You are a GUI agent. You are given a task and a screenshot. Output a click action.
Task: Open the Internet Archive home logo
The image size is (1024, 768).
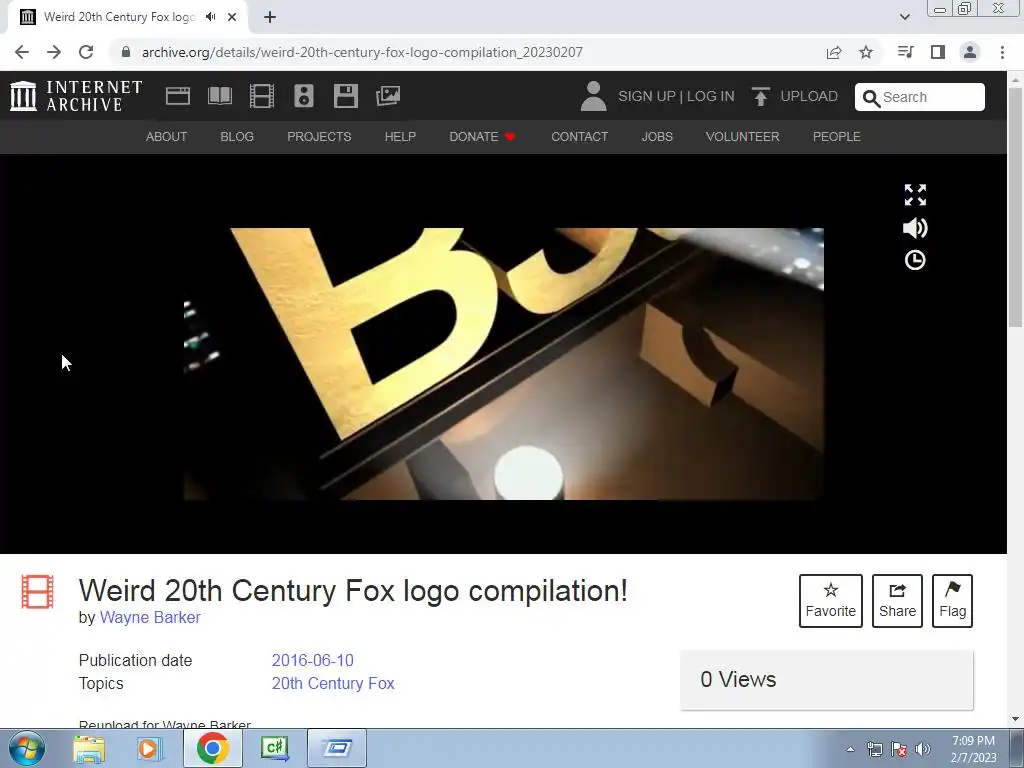76,96
